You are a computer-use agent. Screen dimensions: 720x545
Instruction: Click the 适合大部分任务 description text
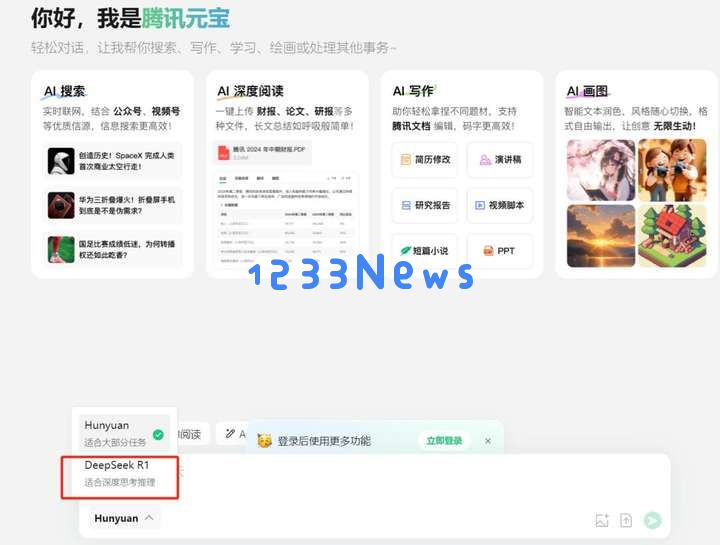coord(115,443)
